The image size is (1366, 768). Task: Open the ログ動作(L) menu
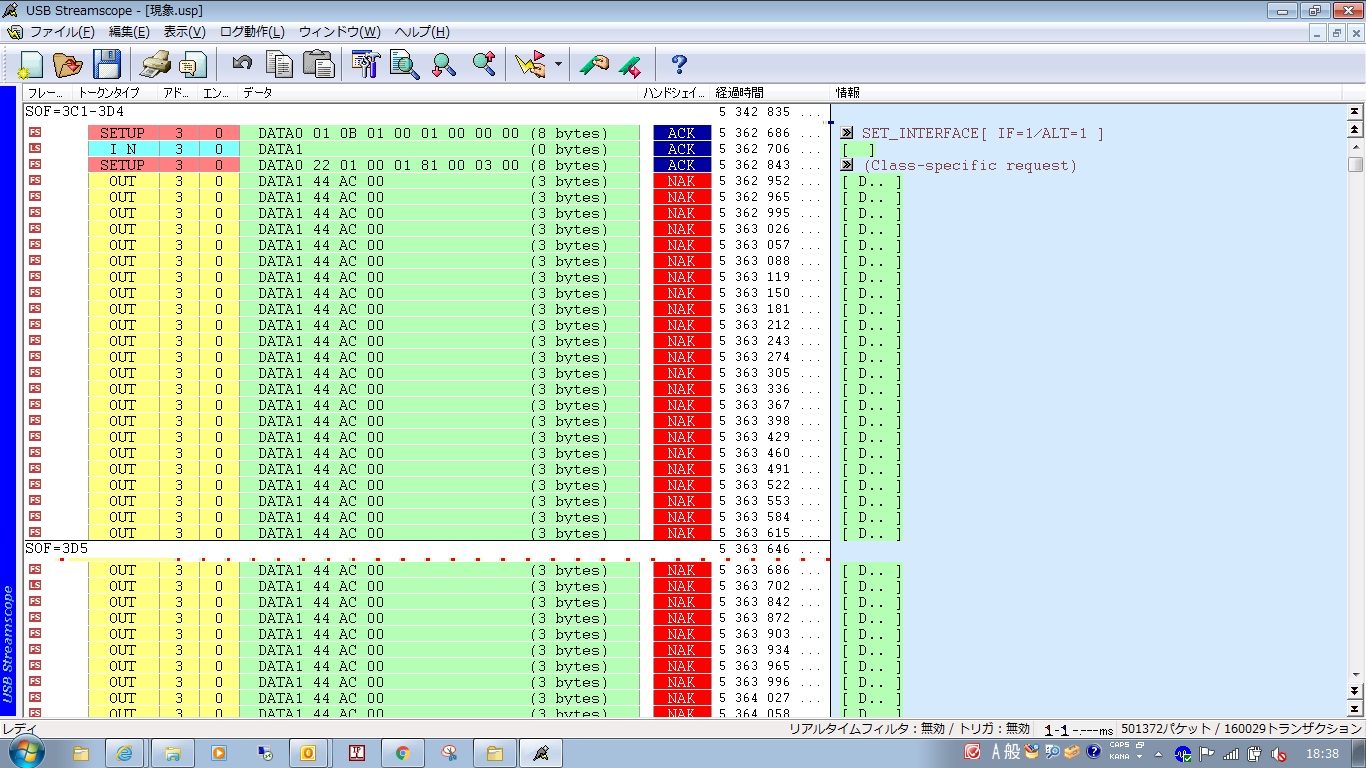tap(251, 32)
